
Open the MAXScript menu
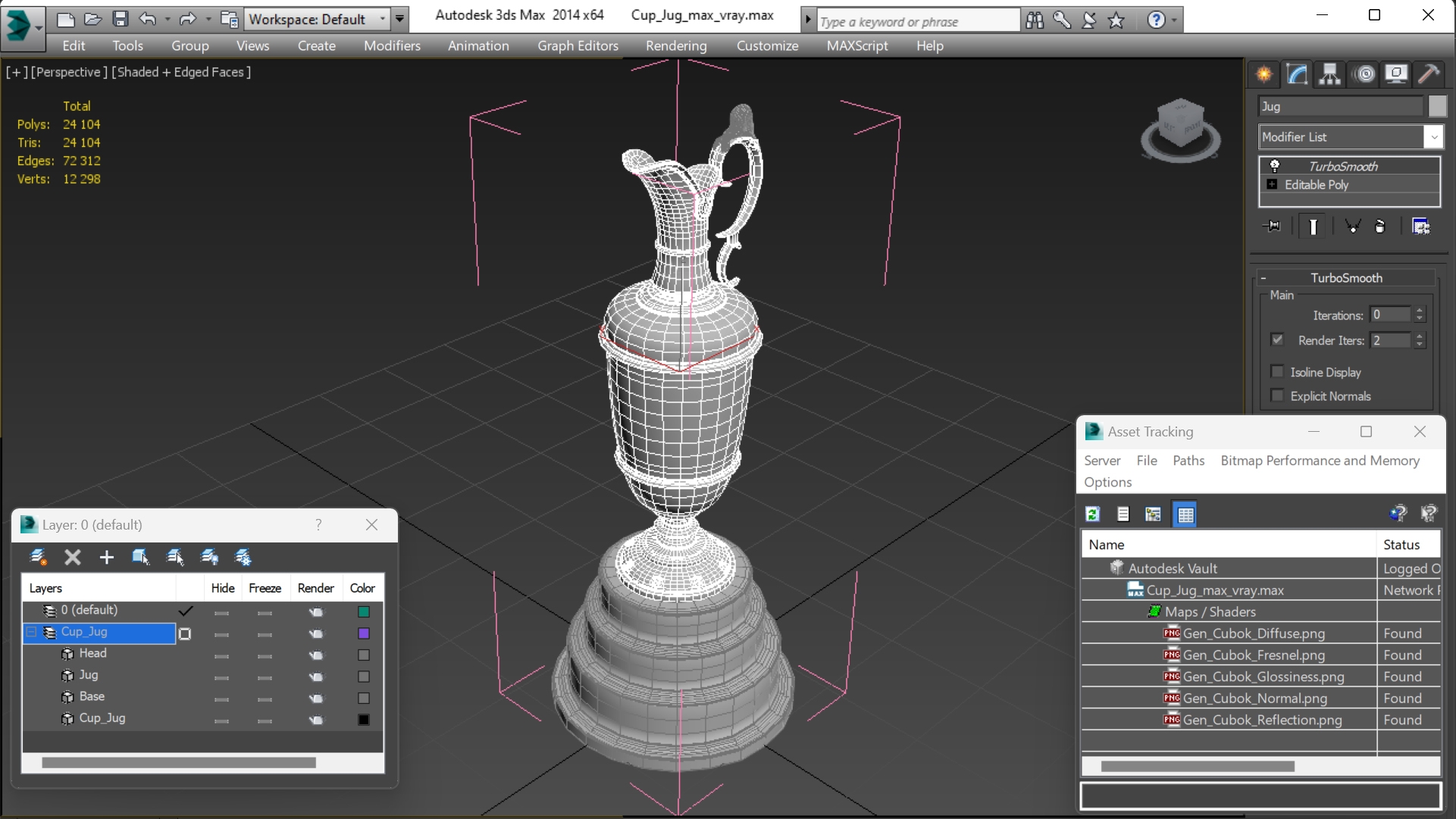pos(857,45)
